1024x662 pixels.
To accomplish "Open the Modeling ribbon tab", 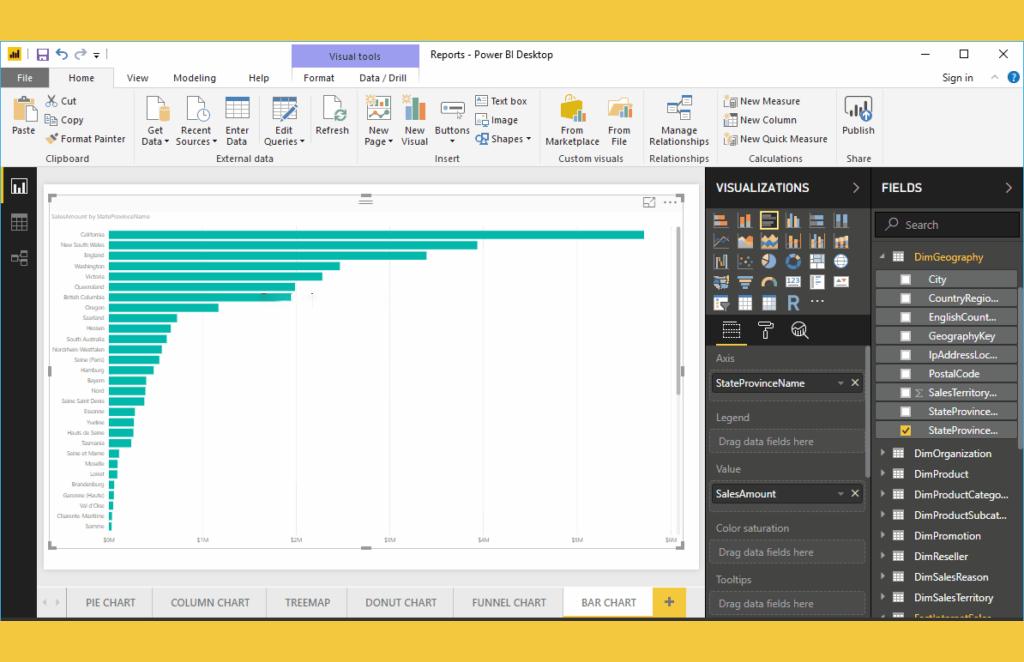I will click(x=195, y=78).
